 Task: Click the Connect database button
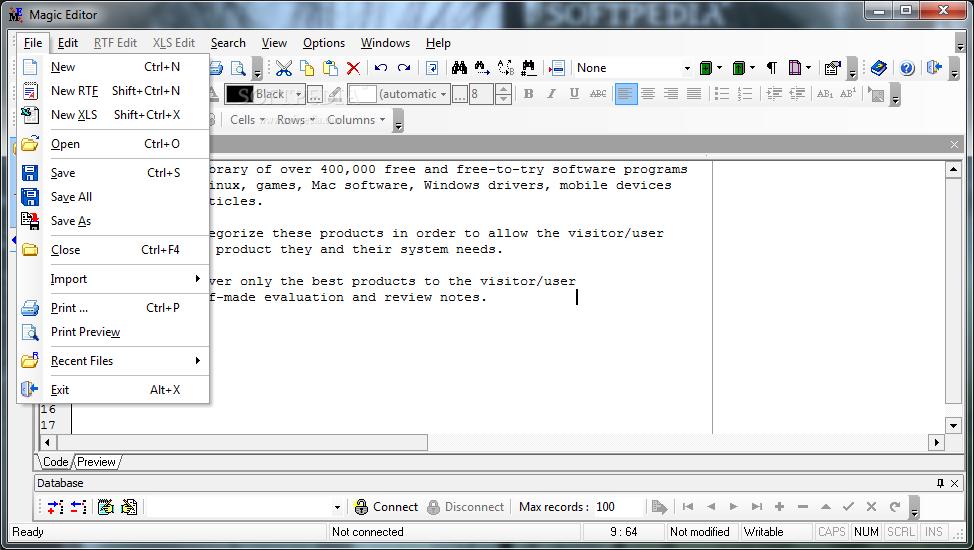[386, 507]
